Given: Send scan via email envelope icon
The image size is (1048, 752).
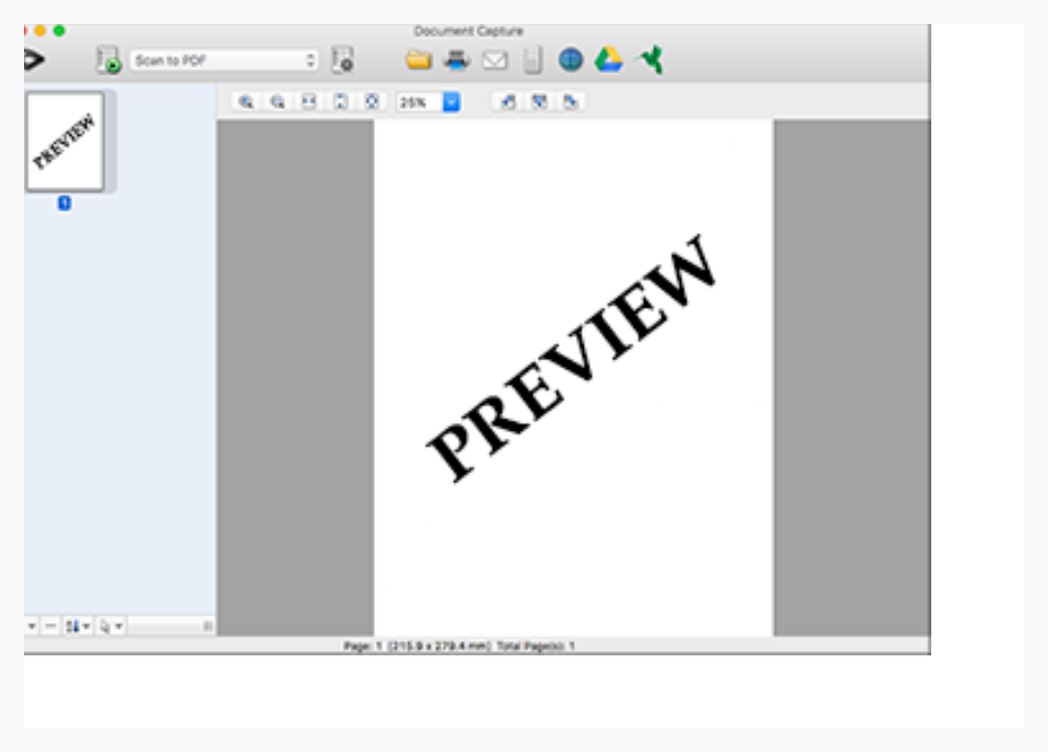Looking at the screenshot, I should 495,61.
